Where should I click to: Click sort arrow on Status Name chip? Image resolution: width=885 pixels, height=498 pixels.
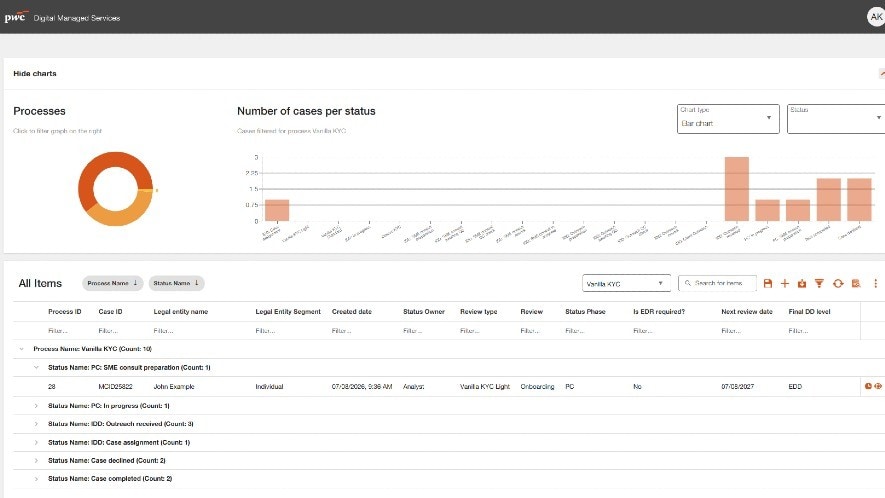pos(196,283)
